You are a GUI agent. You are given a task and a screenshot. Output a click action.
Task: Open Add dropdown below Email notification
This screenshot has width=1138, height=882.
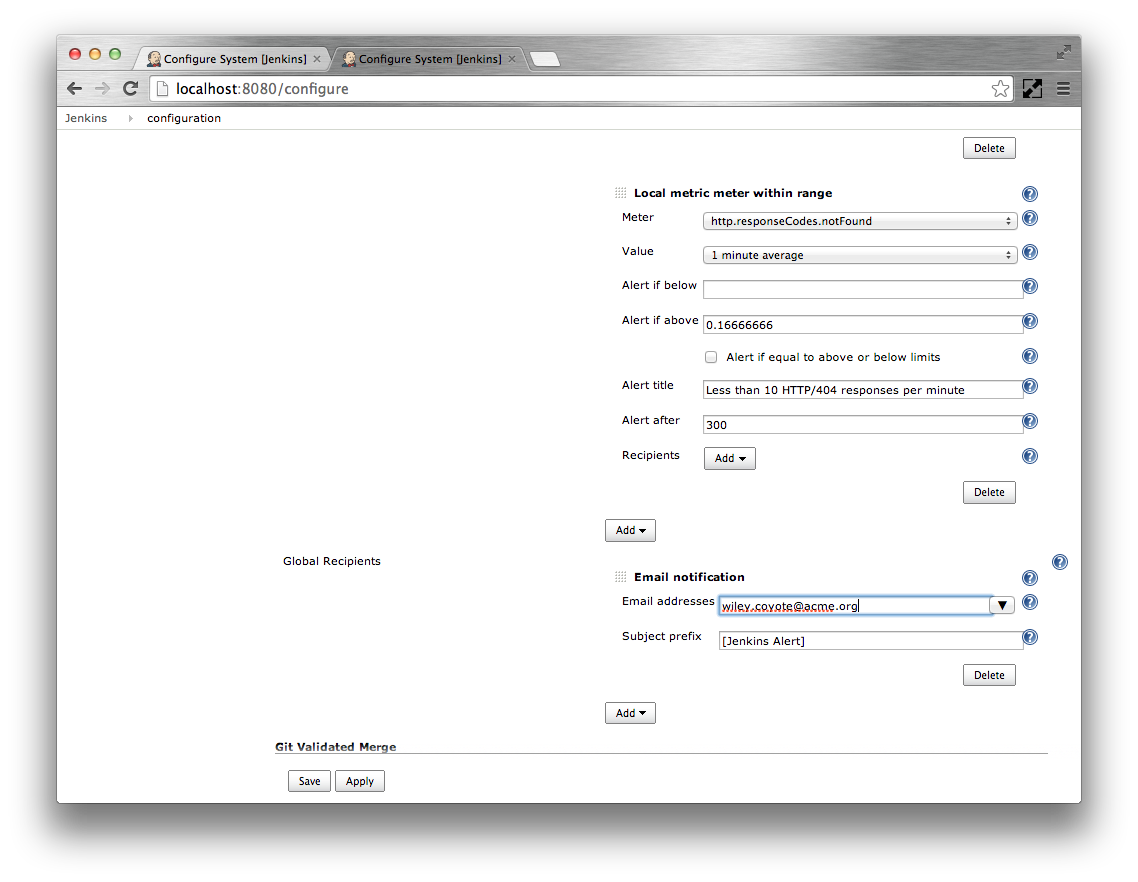(630, 713)
